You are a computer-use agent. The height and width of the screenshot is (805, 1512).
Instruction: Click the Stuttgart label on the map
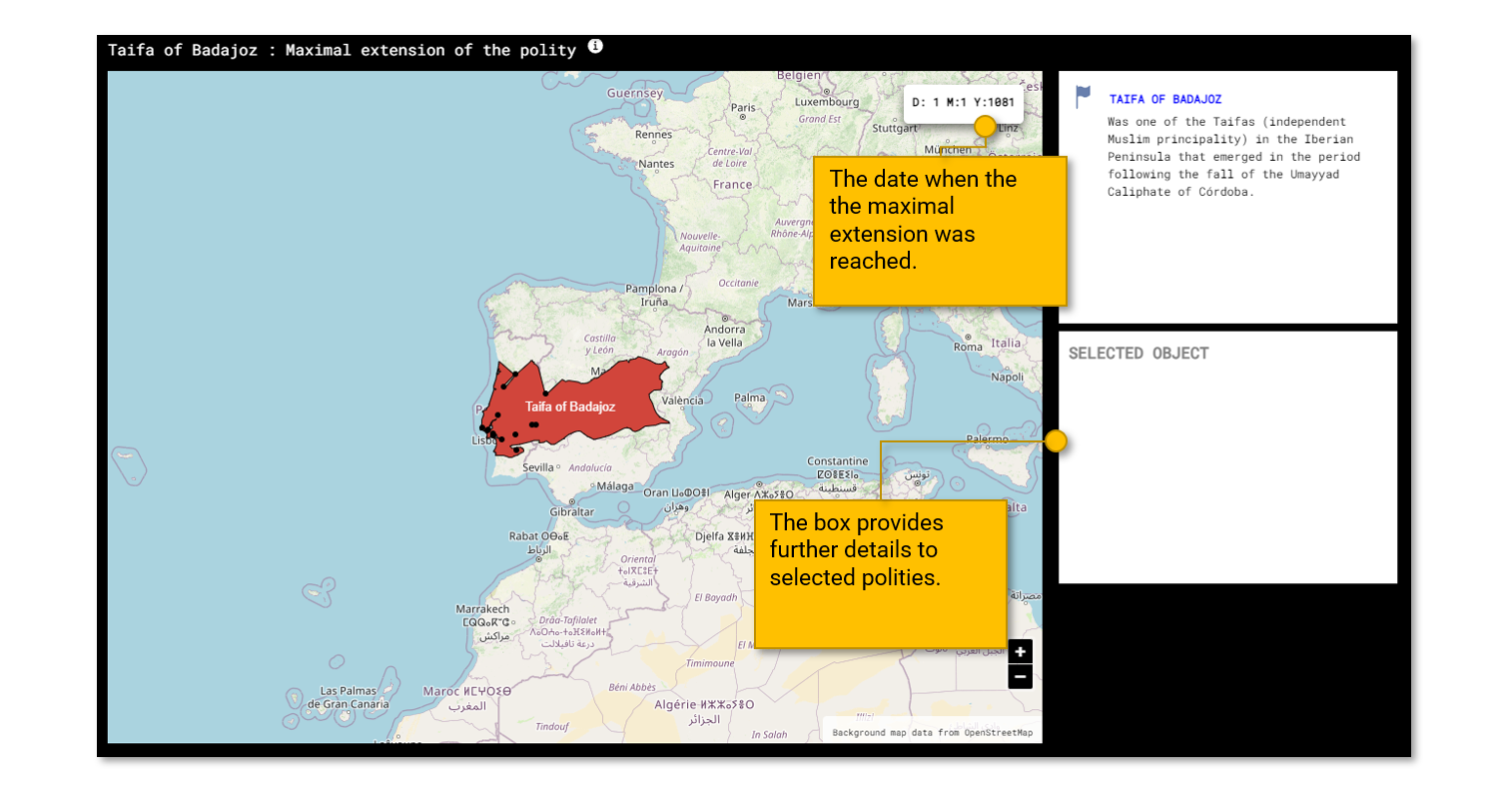[x=895, y=128]
